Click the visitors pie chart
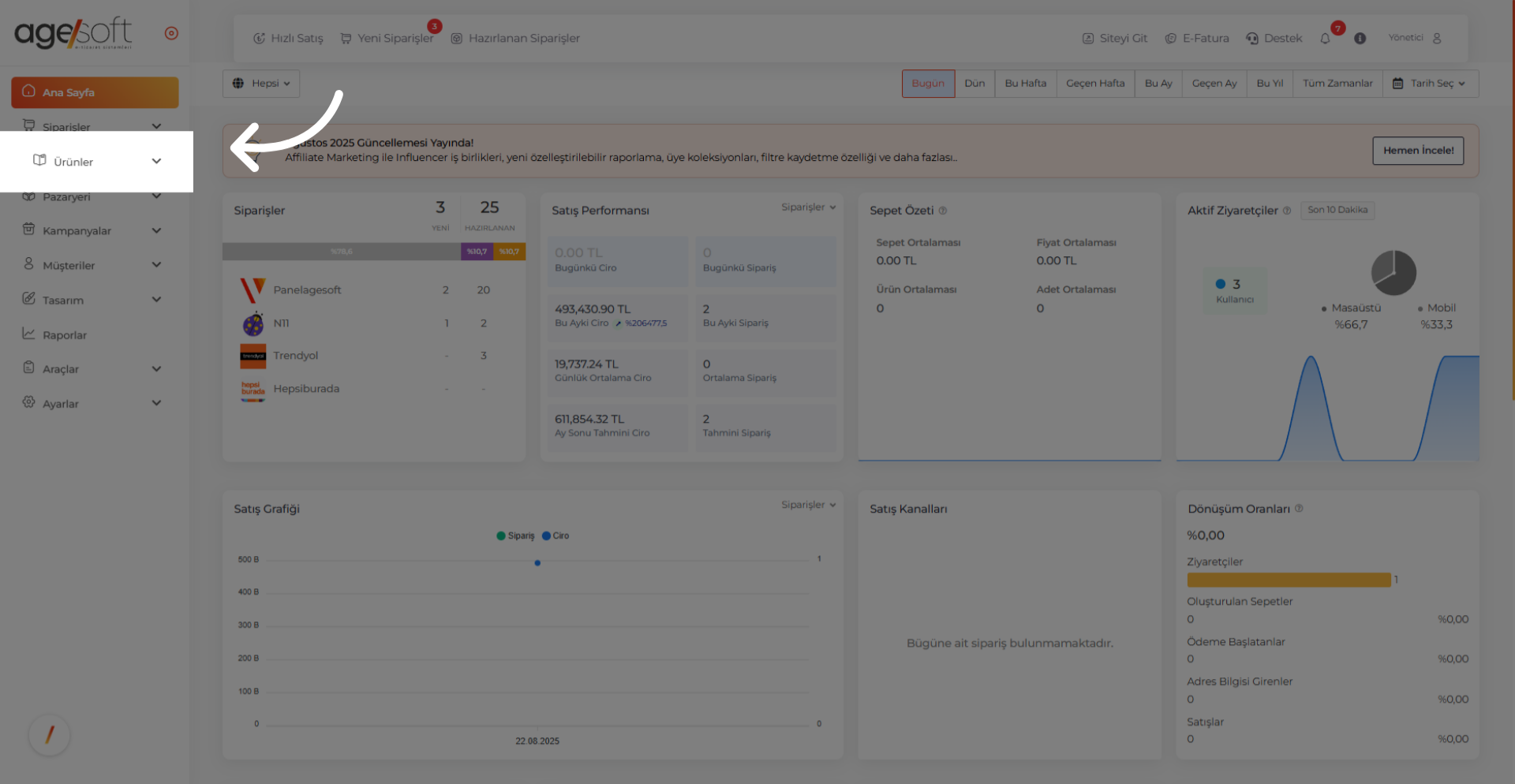The width and height of the screenshot is (1515, 784). [x=1393, y=273]
